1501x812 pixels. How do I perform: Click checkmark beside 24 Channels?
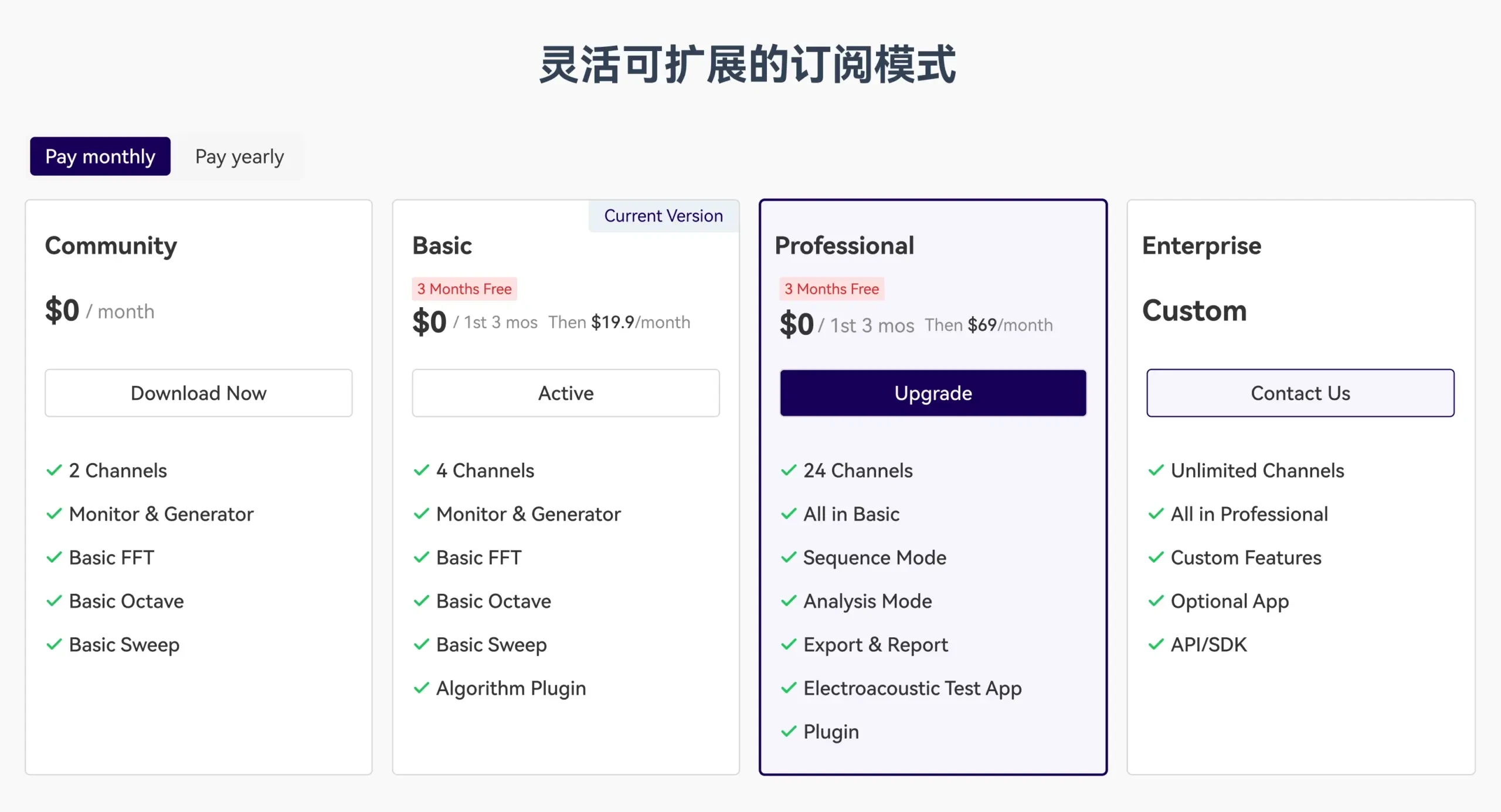789,470
